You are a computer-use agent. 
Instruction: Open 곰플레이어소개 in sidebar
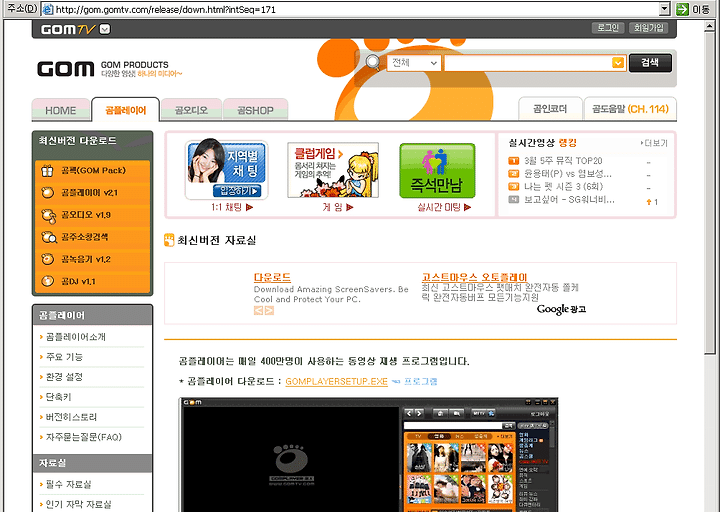point(76,337)
